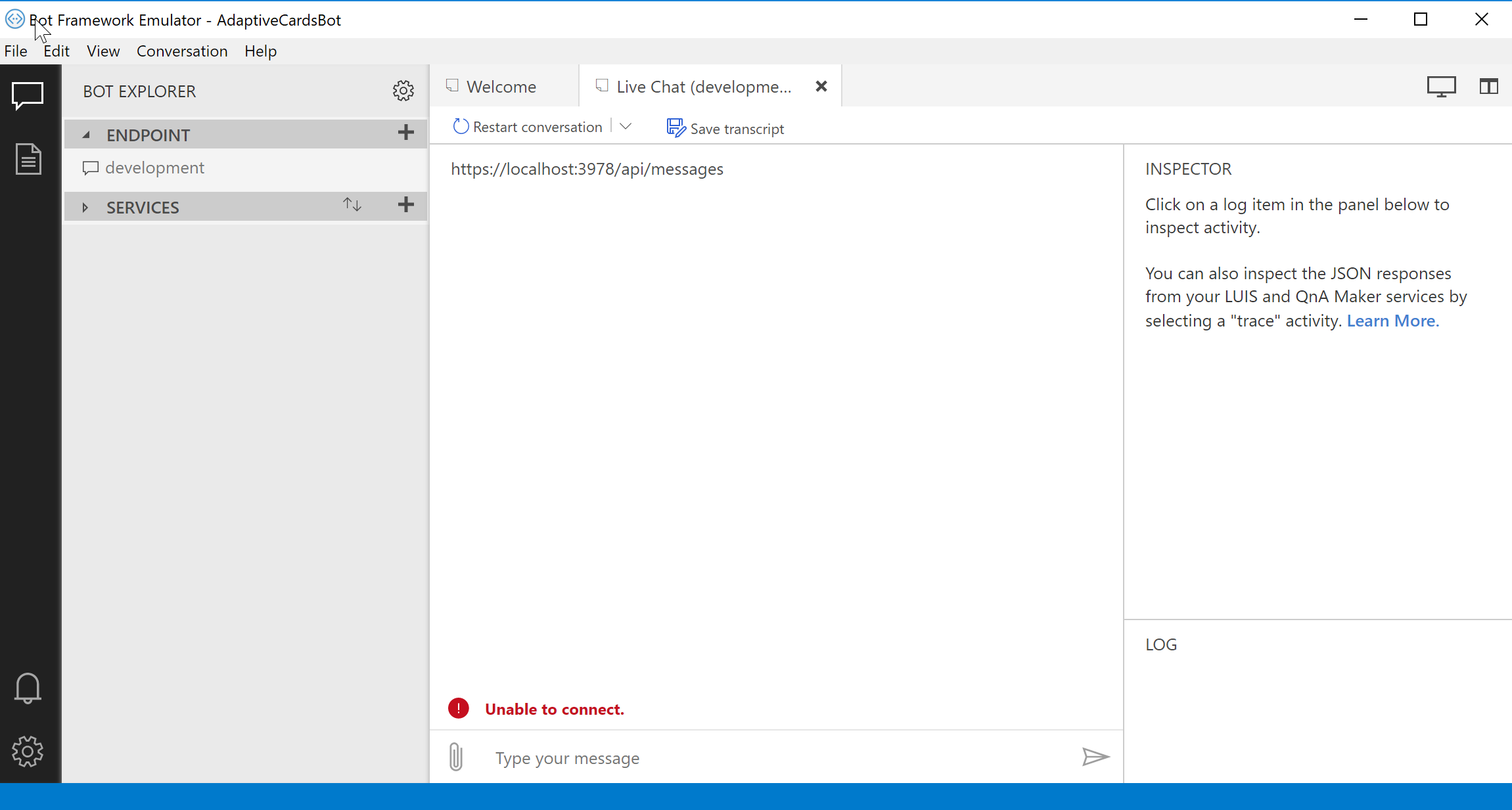Open the Bot Explorer chat icon in the sidebar
The width and height of the screenshot is (1512, 810).
28,96
